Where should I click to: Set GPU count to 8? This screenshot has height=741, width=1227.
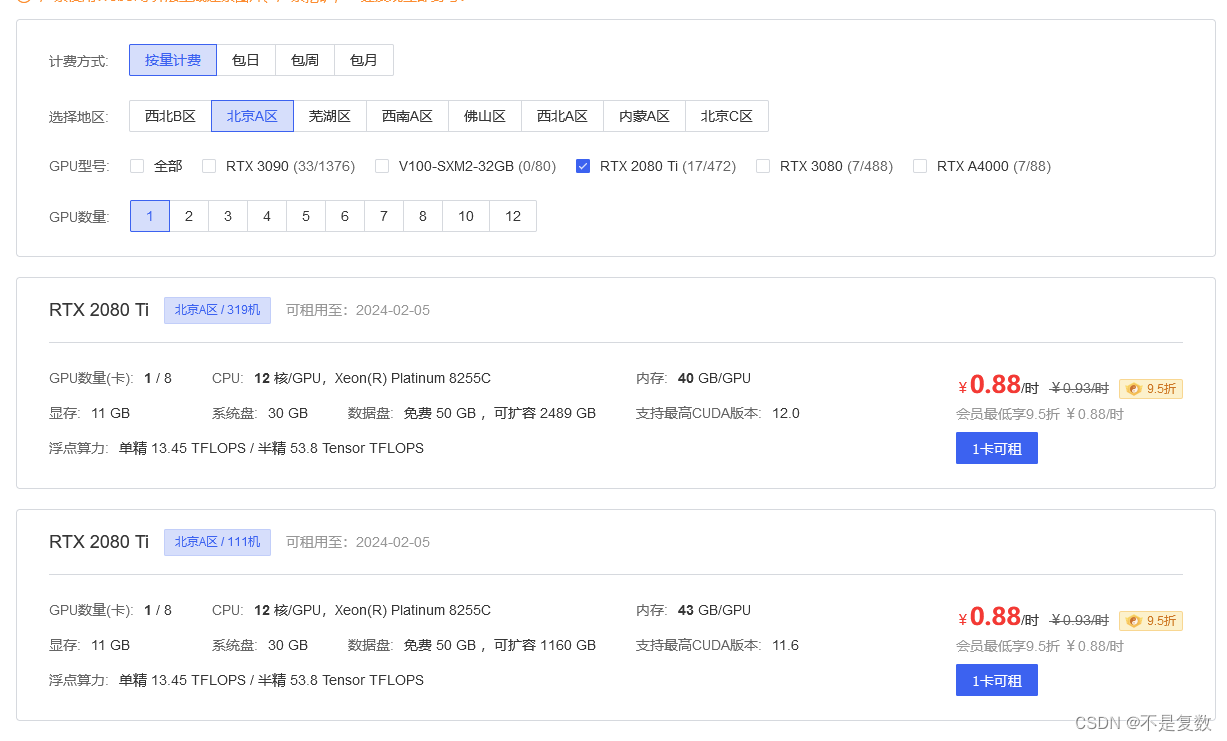423,216
